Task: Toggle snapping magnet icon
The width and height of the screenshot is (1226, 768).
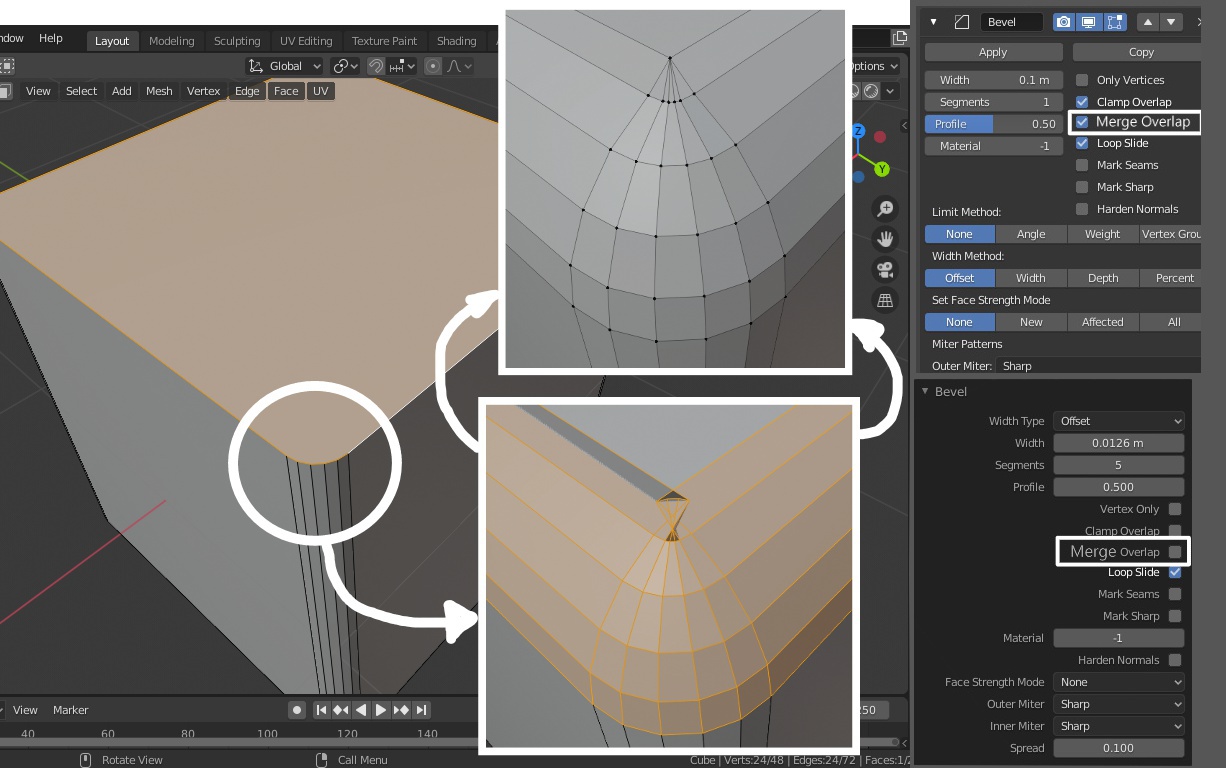Action: 376,66
